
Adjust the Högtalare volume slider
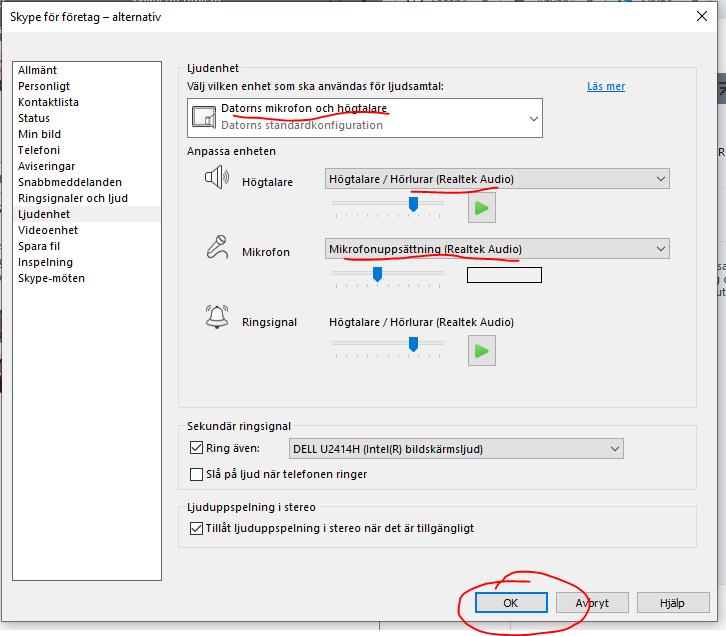pyautogui.click(x=413, y=204)
